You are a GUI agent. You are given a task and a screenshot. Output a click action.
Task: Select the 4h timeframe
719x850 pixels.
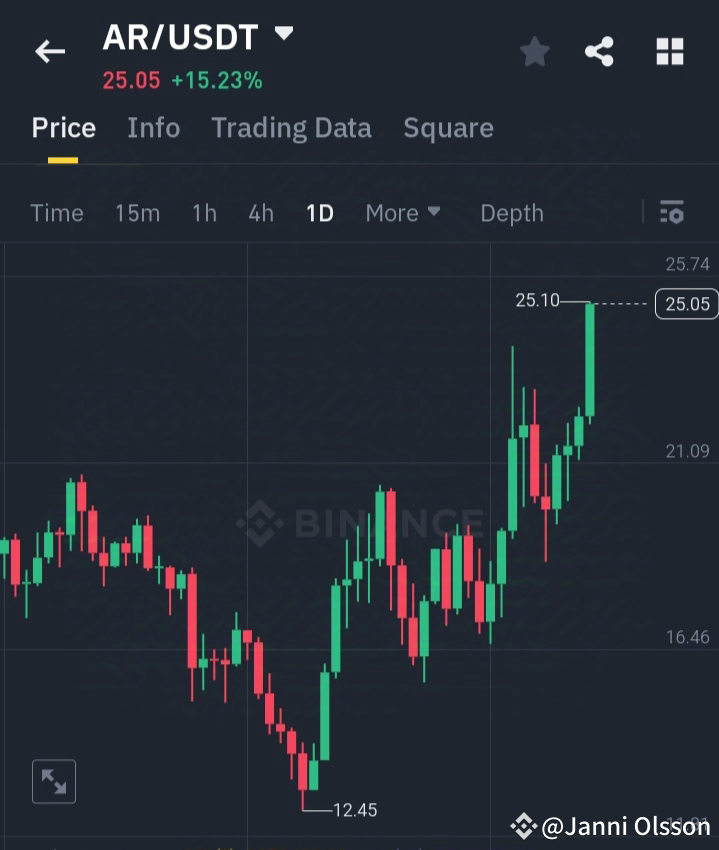click(x=260, y=213)
